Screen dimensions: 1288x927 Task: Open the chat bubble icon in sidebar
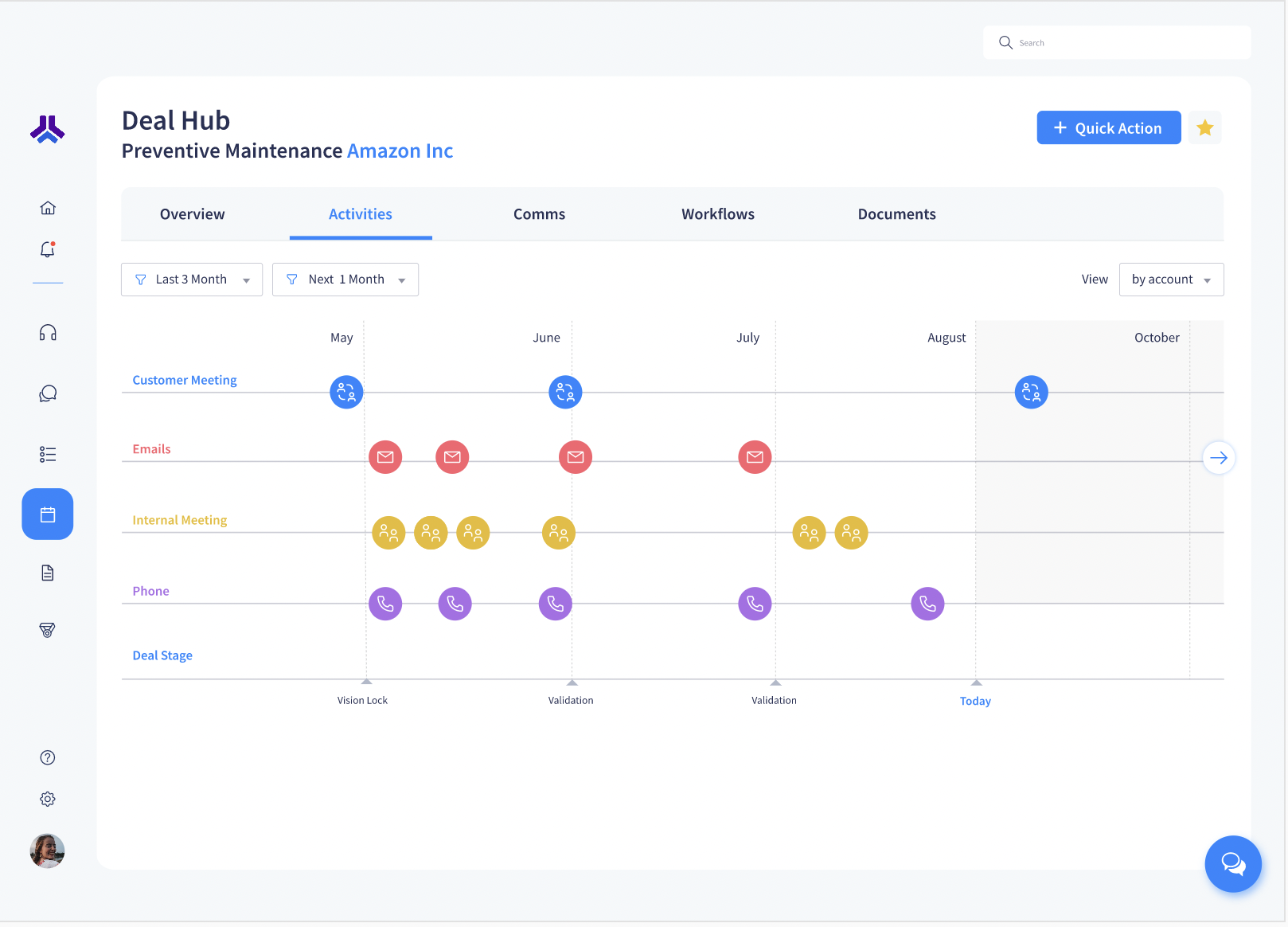point(47,393)
